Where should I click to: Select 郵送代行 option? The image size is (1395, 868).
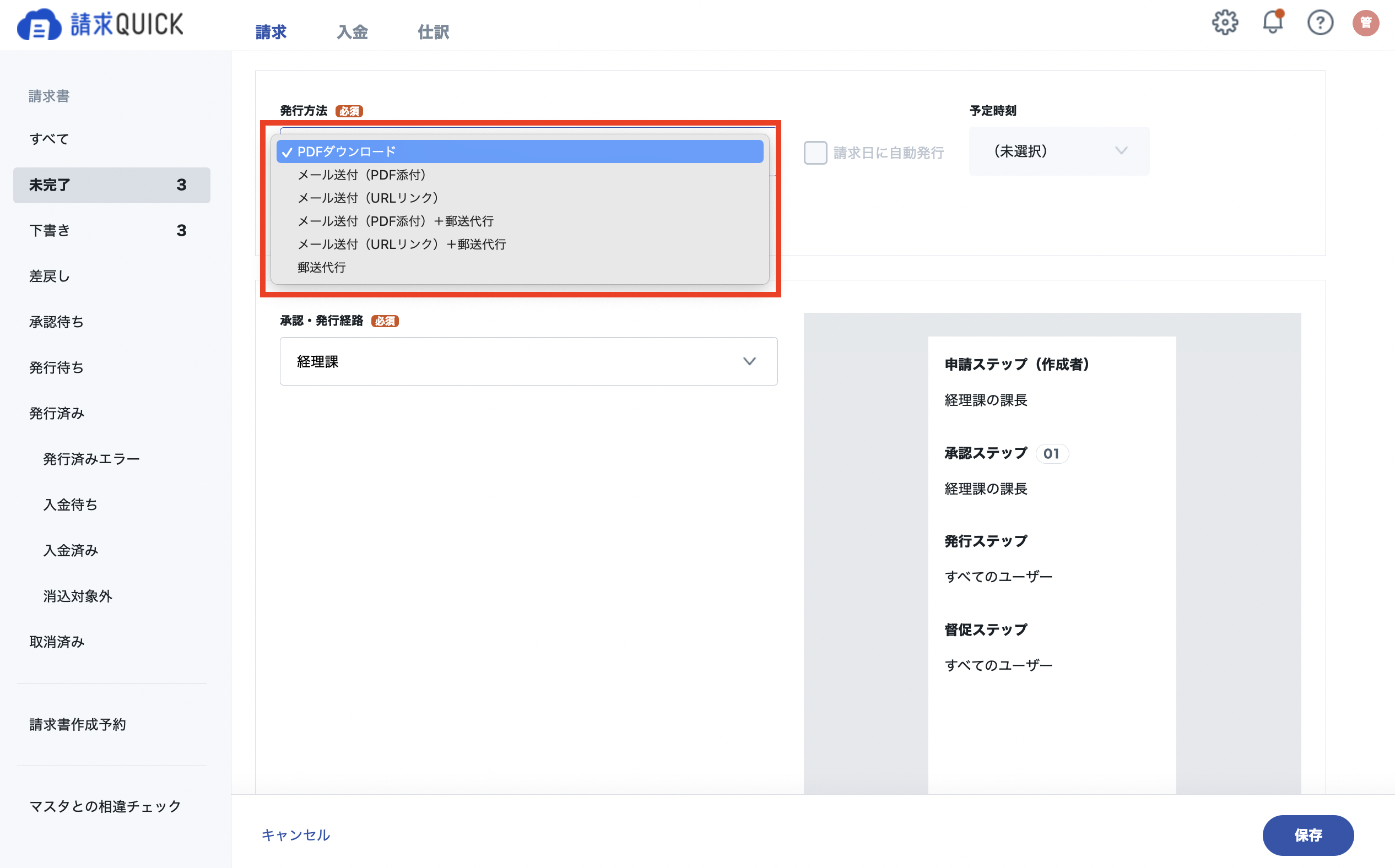[x=520, y=268]
